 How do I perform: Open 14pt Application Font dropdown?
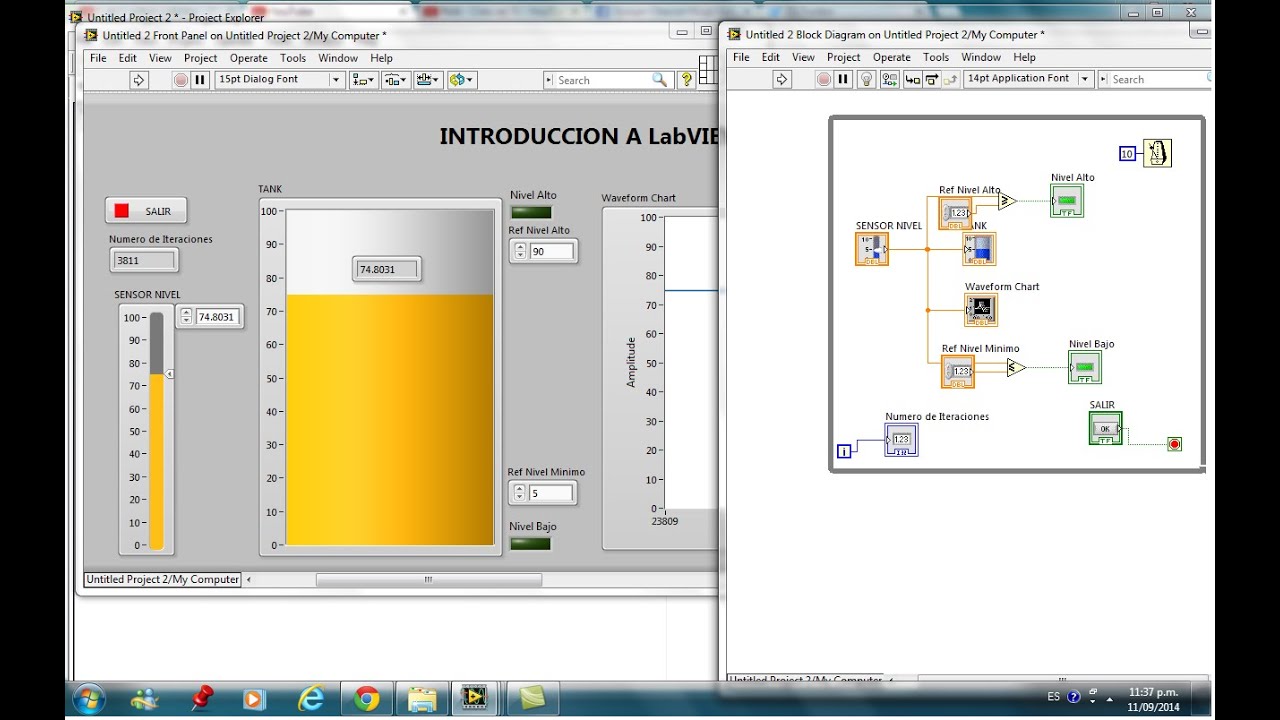(x=1028, y=79)
